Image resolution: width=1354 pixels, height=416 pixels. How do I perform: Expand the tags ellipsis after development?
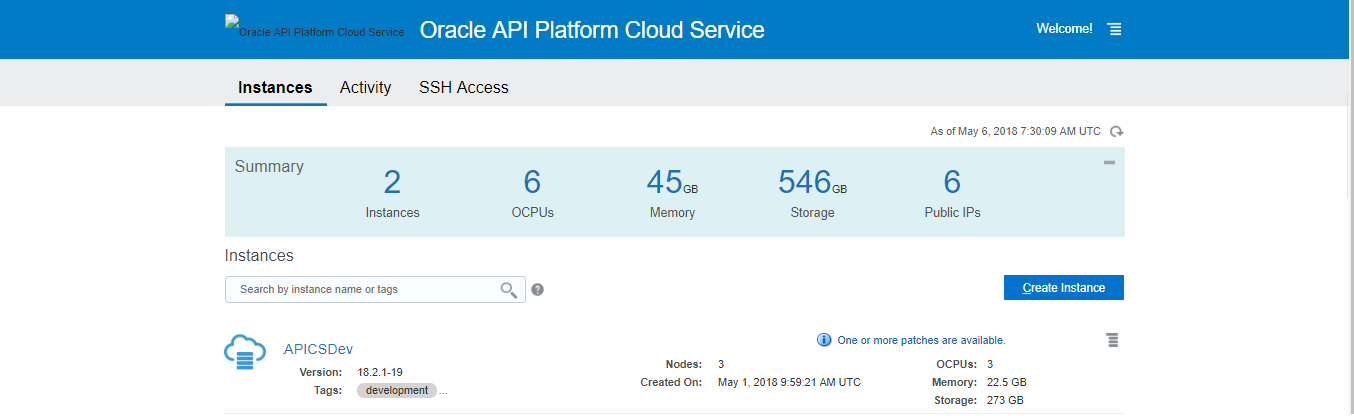(443, 391)
